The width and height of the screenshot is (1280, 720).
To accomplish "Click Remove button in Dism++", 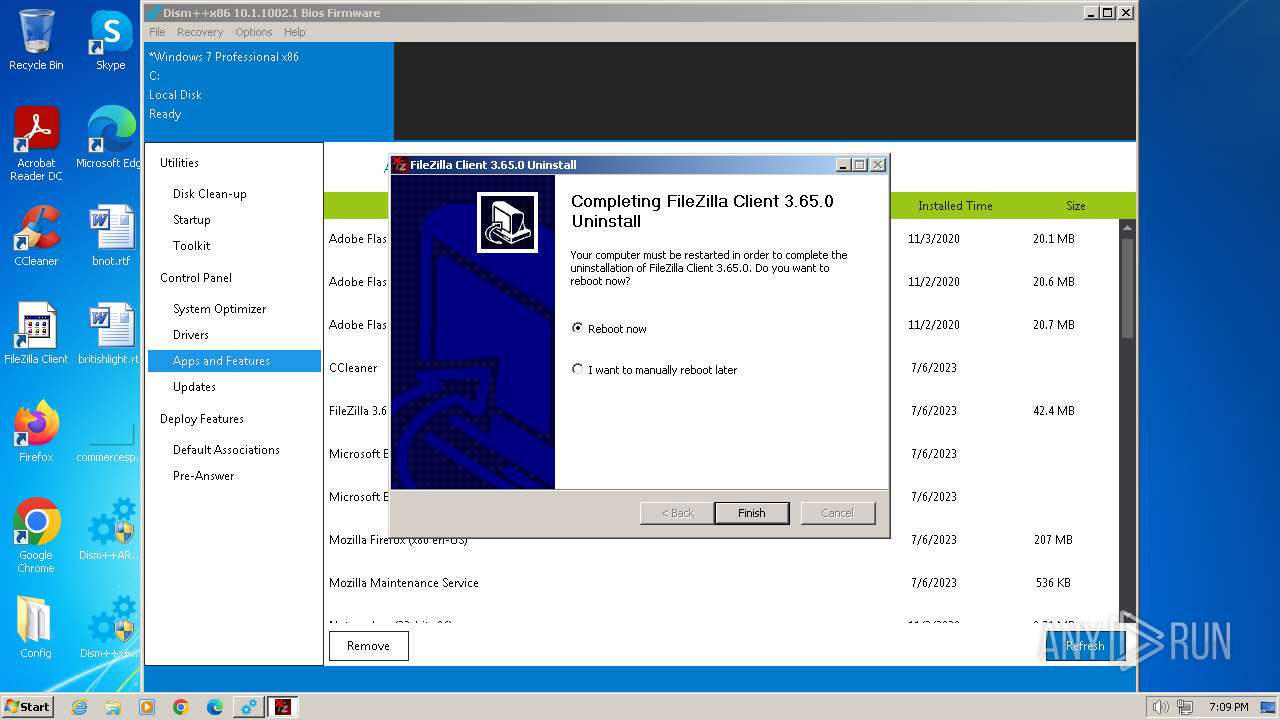I will [x=368, y=646].
